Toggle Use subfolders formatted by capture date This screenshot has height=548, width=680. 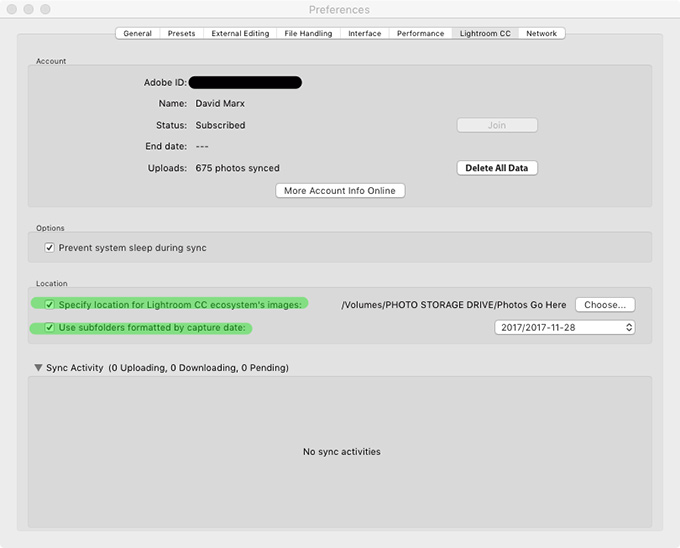(49, 327)
